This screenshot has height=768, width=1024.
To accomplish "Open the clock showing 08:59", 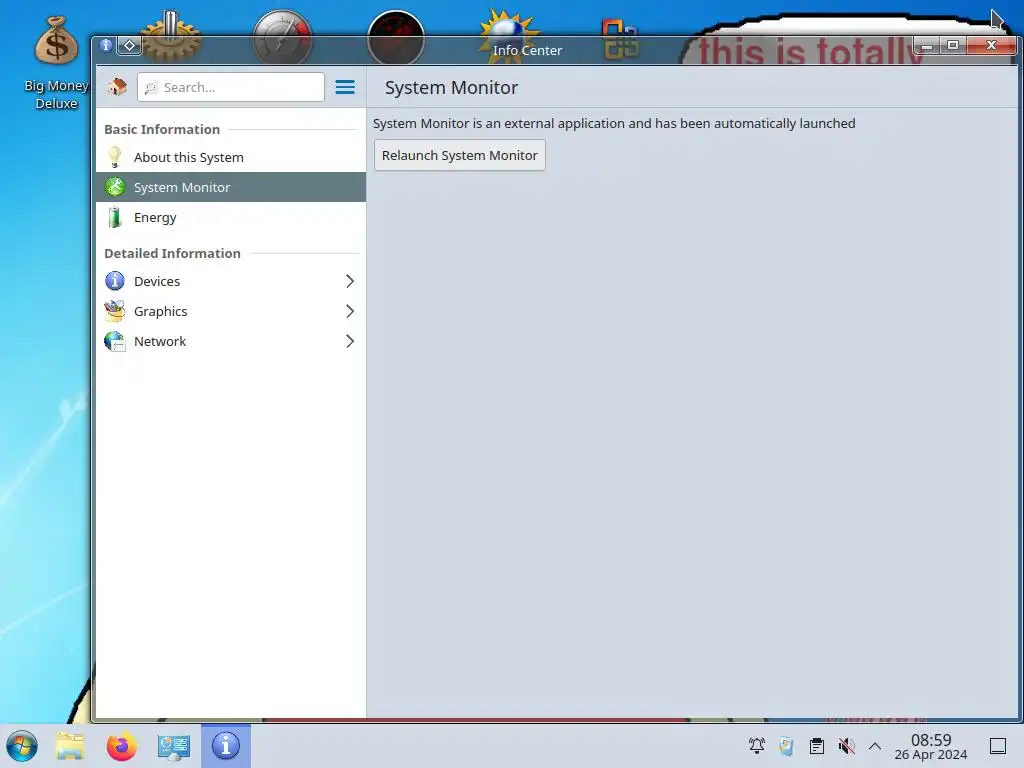I will click(x=931, y=746).
